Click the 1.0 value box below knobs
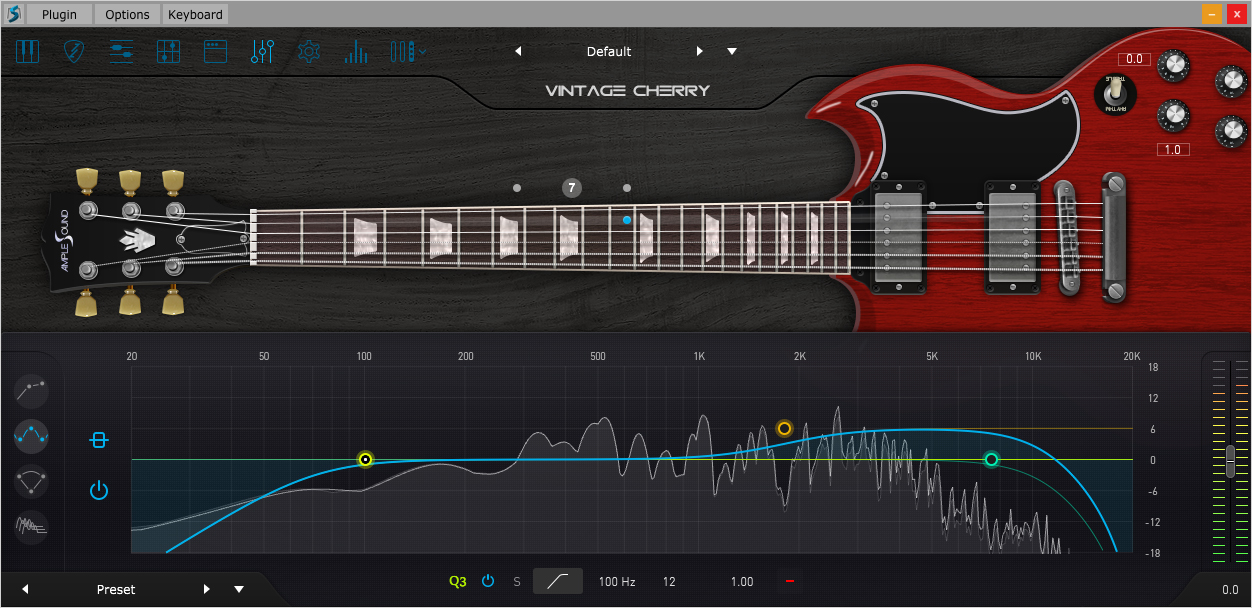The image size is (1252, 608). [1174, 150]
